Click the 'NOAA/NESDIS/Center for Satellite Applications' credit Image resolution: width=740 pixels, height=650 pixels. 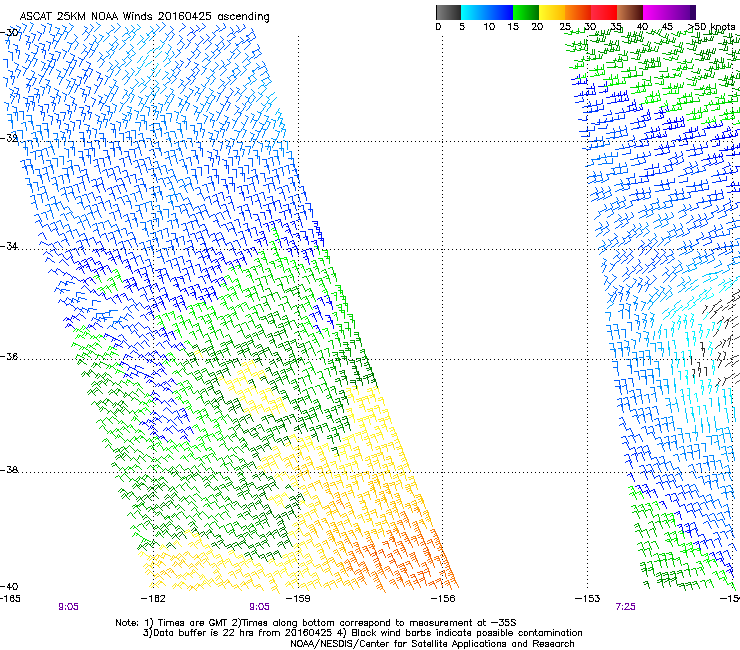pos(432,644)
